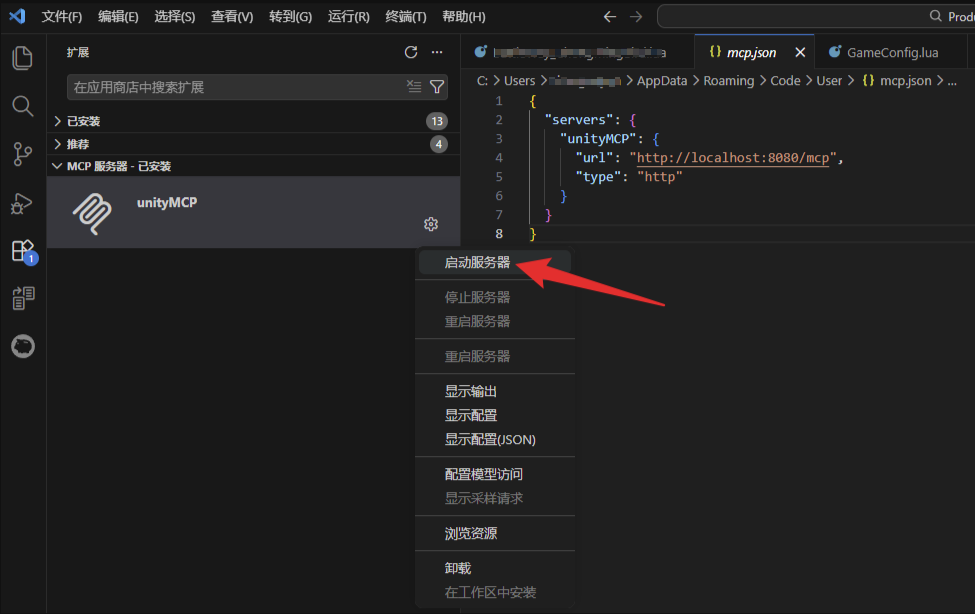Refresh the extensions list
Screen dimensions: 975x614
[410, 52]
